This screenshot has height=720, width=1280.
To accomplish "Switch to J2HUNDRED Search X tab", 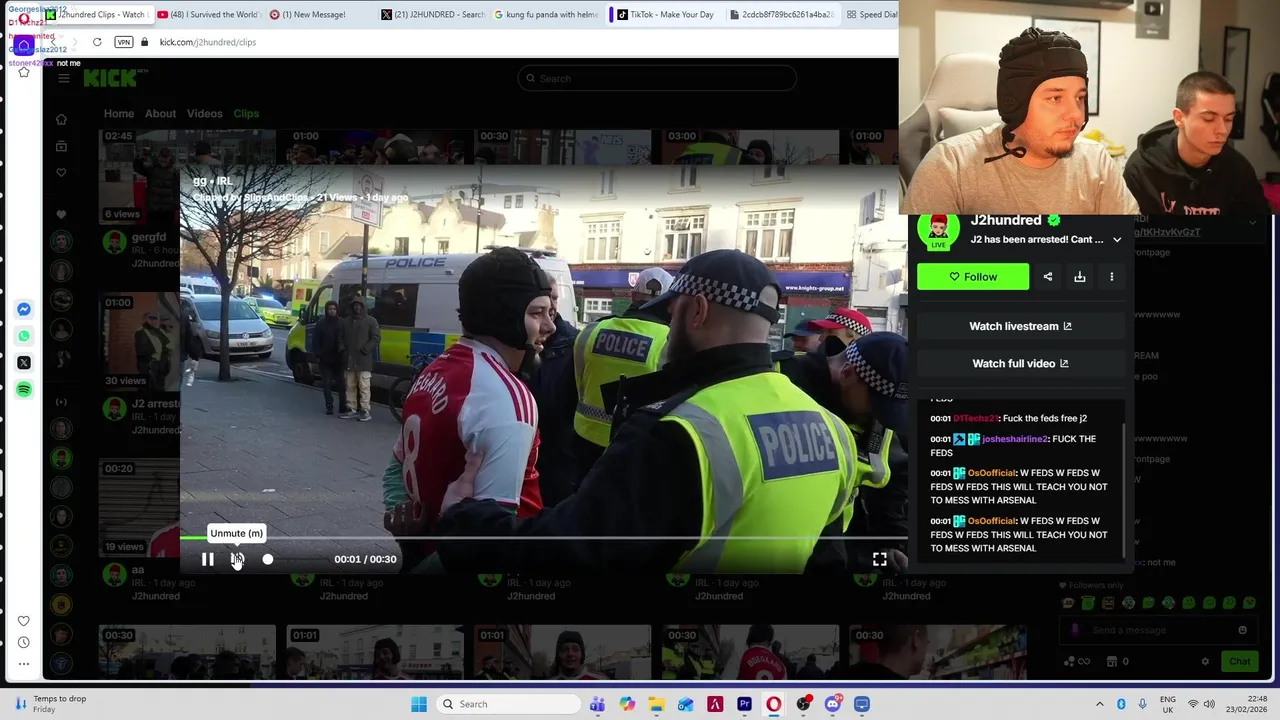I will (432, 14).
